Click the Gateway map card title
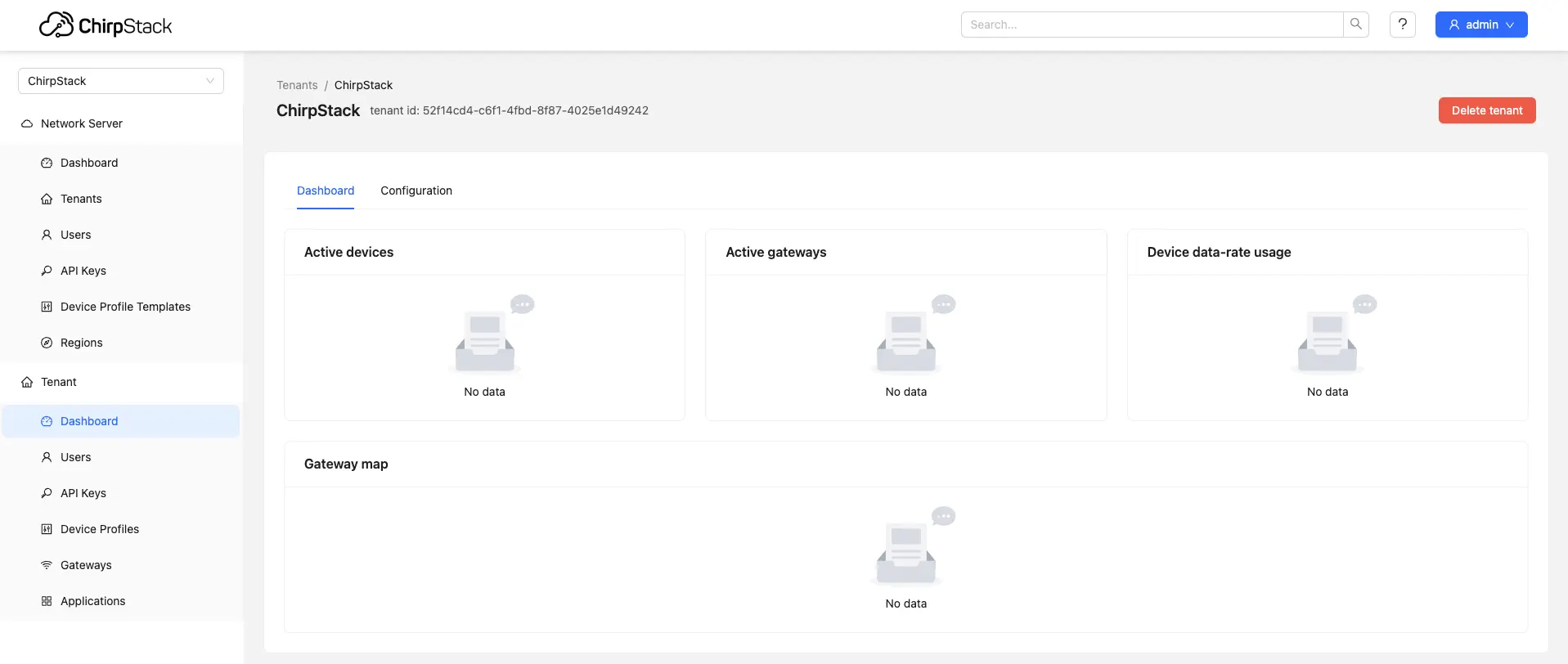This screenshot has height=664, width=1568. (346, 464)
